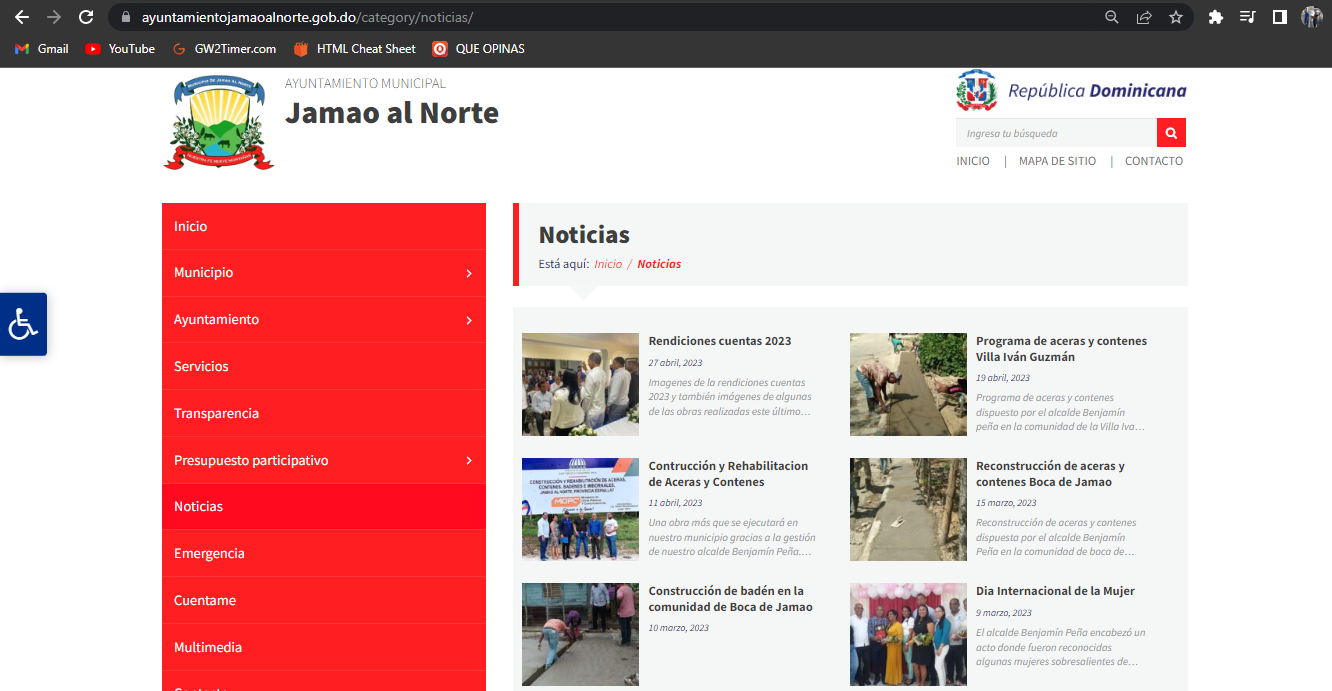Screen dimensions: 1332x691
Task: Open the Construcción de badén thumbnail
Action: (580, 634)
